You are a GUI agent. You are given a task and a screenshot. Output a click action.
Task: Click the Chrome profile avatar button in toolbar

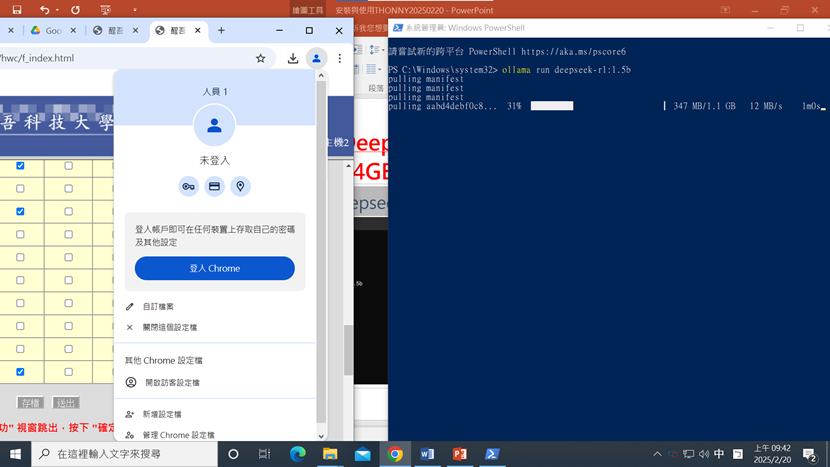[x=316, y=59]
